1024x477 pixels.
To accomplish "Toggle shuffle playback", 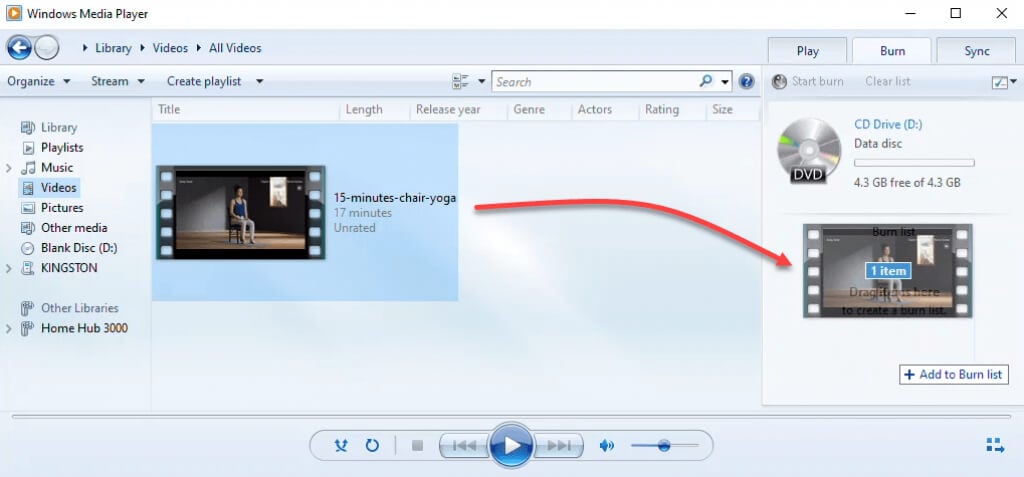I will click(x=341, y=446).
